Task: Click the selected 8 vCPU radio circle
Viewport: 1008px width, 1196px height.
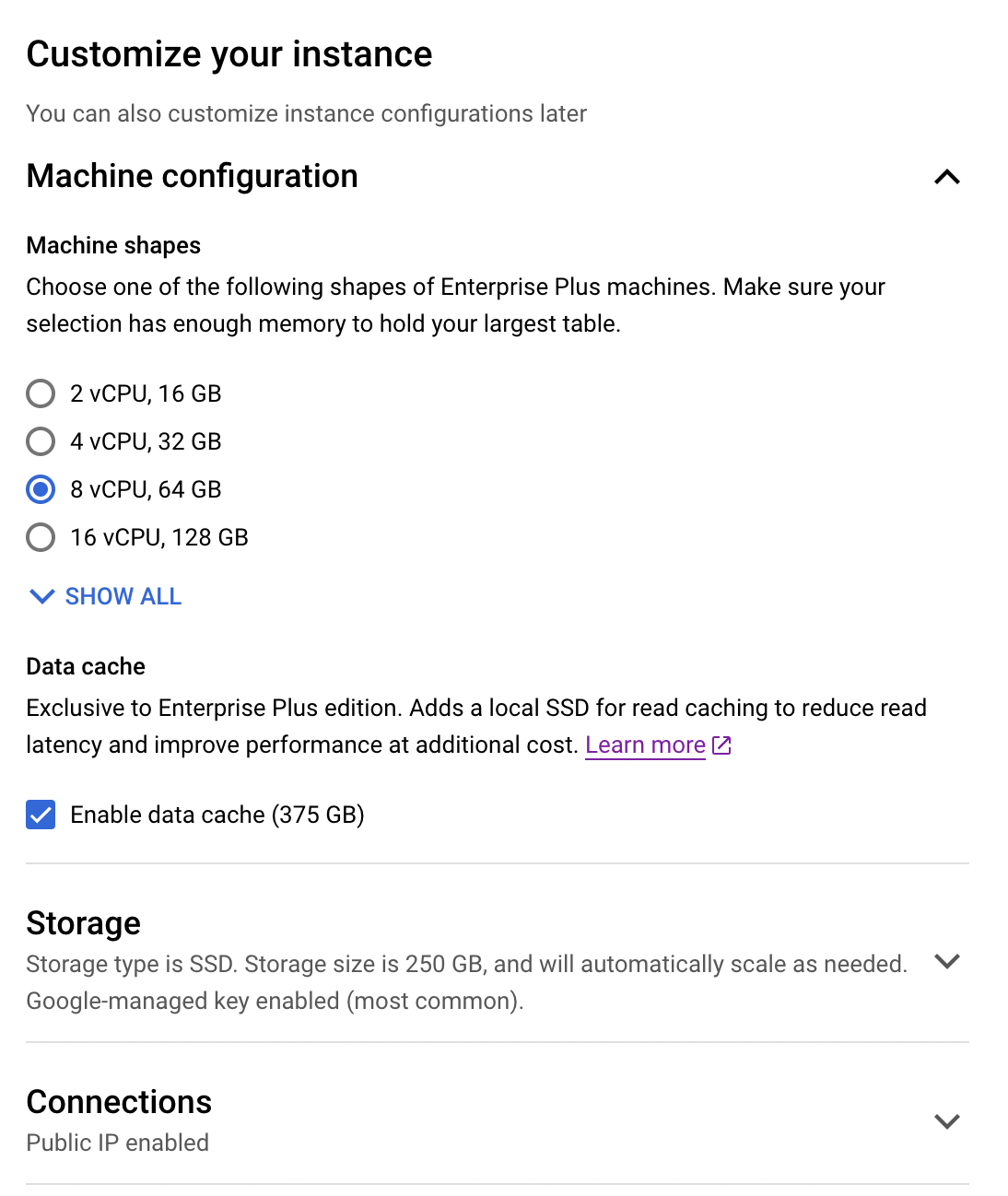Action: [41, 489]
